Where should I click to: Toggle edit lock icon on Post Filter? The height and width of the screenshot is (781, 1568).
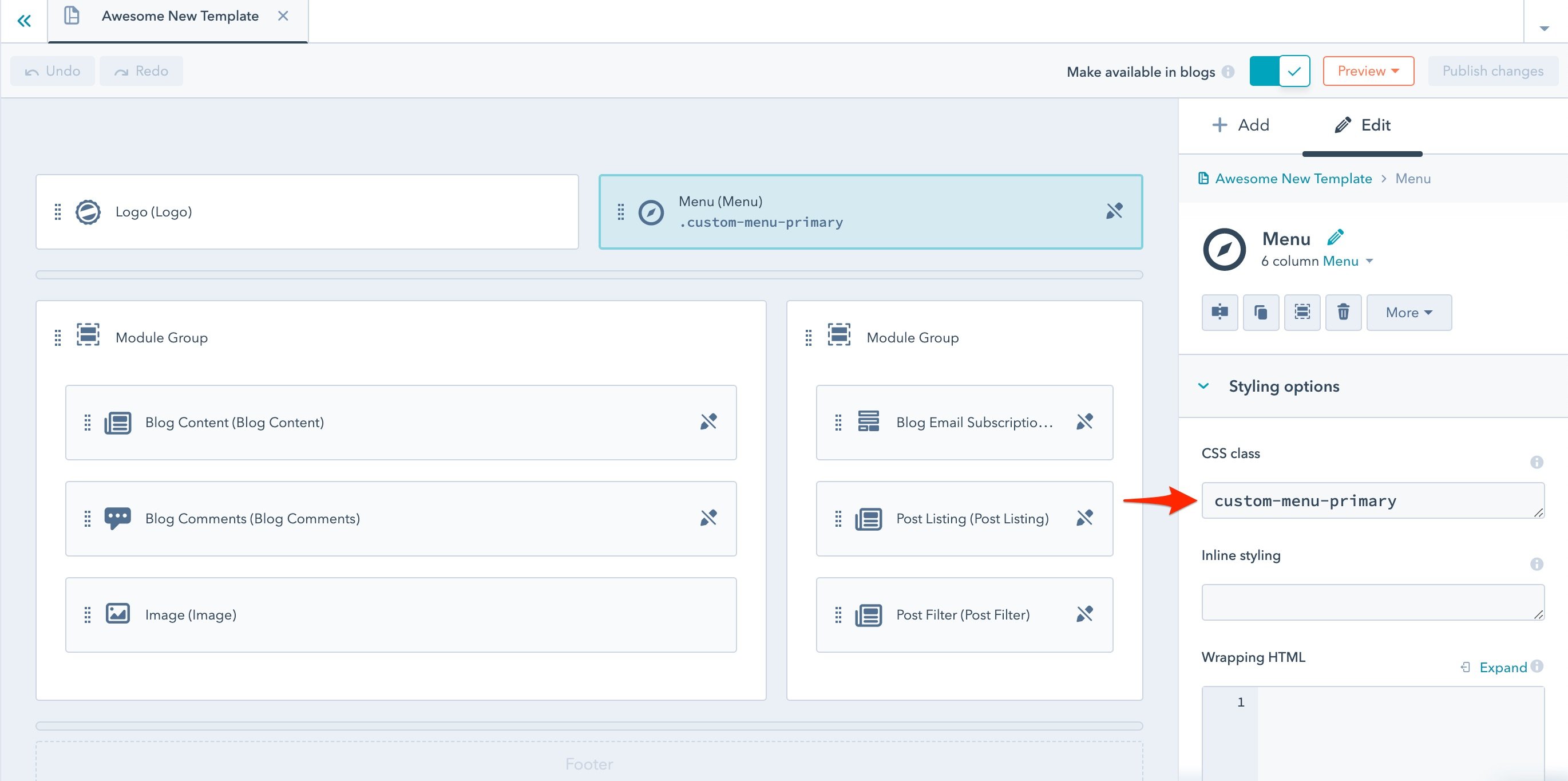click(x=1084, y=614)
